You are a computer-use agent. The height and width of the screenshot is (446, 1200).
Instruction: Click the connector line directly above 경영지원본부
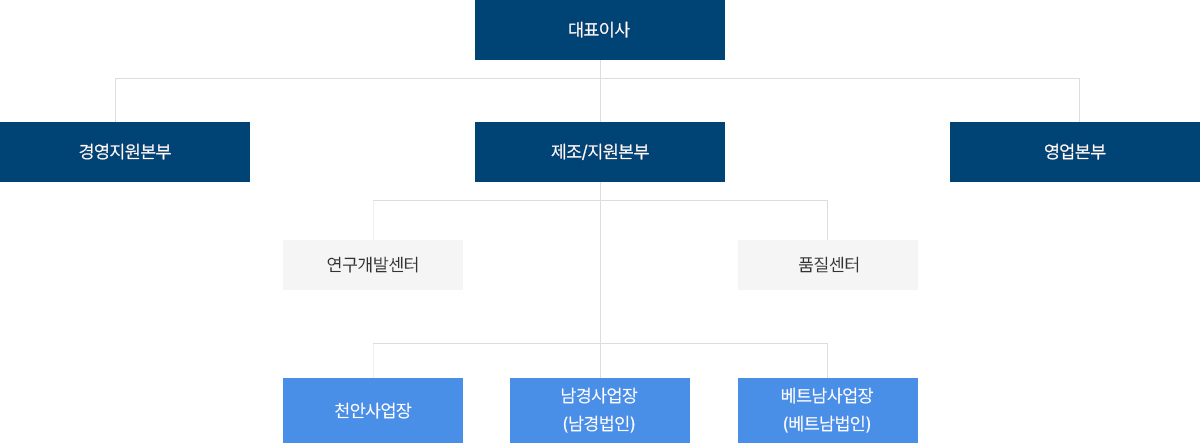(x=116, y=100)
